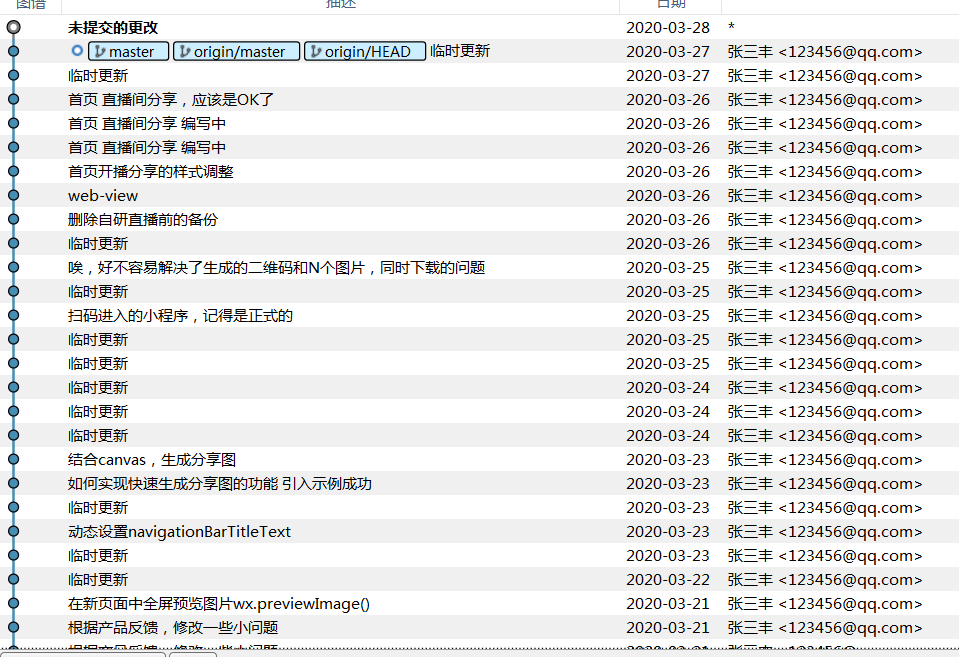
Task: Click the origin/HEAD branch tag
Action: click(365, 52)
